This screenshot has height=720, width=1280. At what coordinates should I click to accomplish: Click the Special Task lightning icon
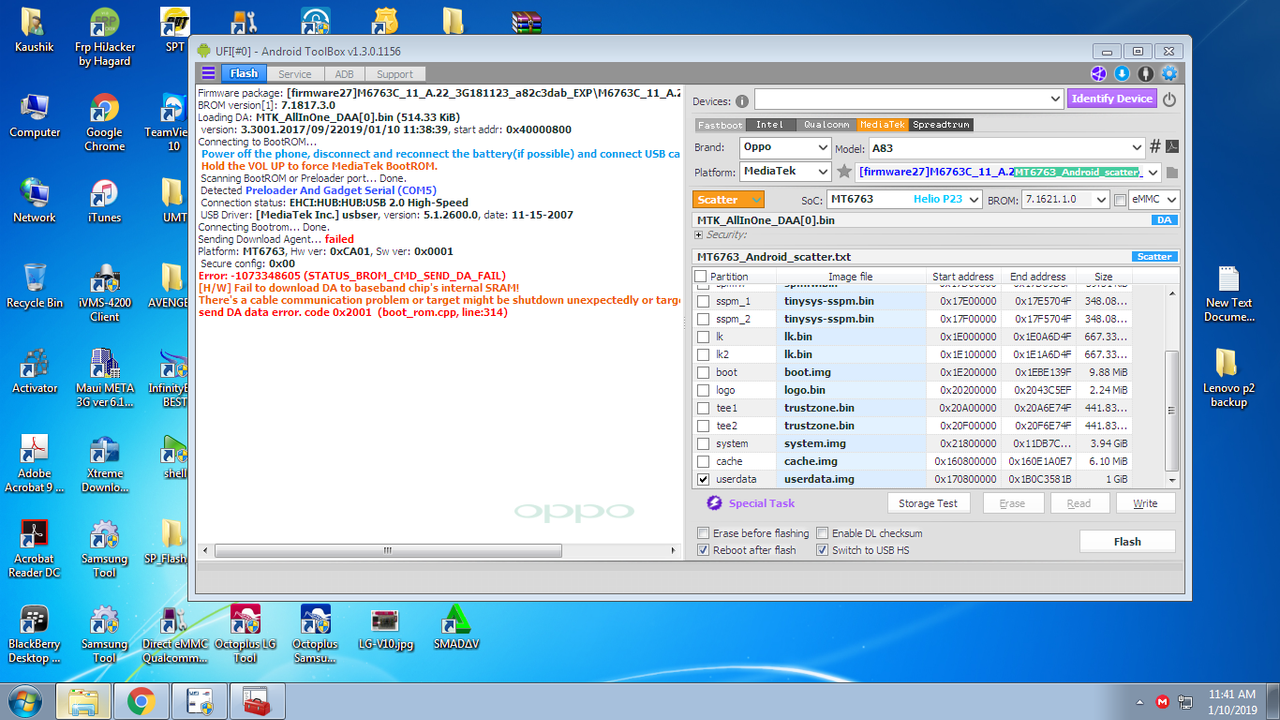[714, 503]
